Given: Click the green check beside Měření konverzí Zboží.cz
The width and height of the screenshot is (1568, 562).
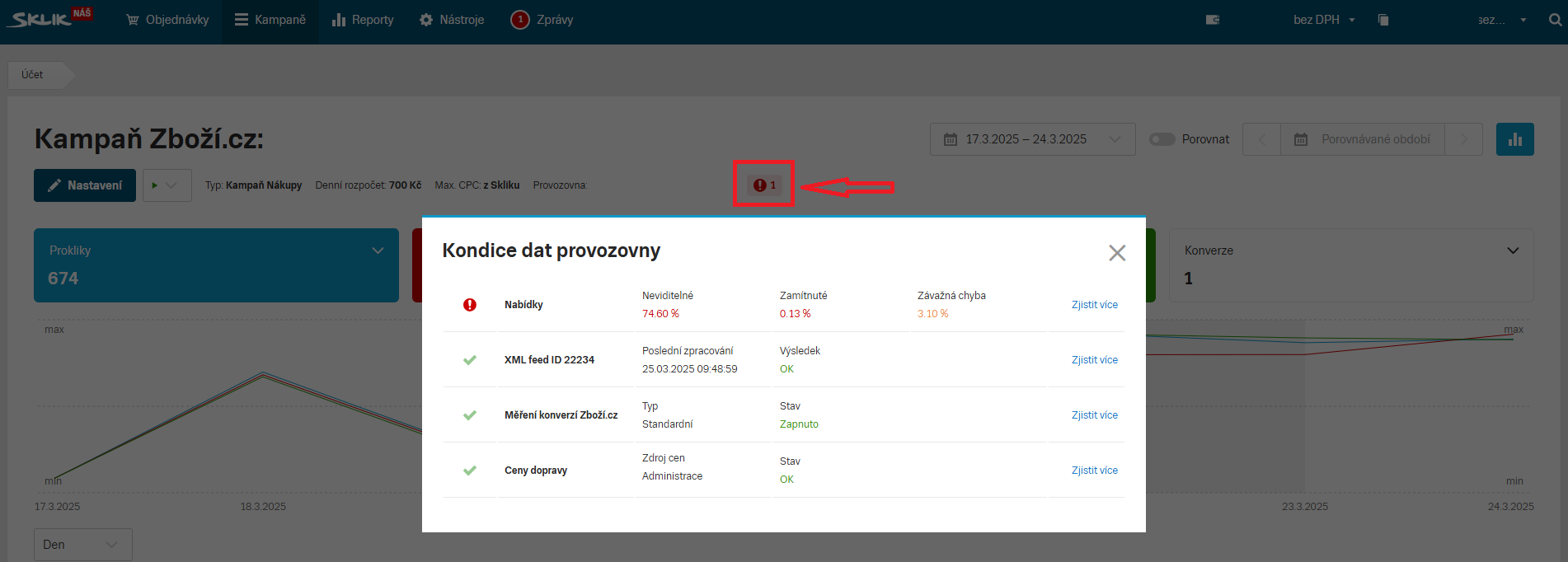Looking at the screenshot, I should pyautogui.click(x=470, y=415).
